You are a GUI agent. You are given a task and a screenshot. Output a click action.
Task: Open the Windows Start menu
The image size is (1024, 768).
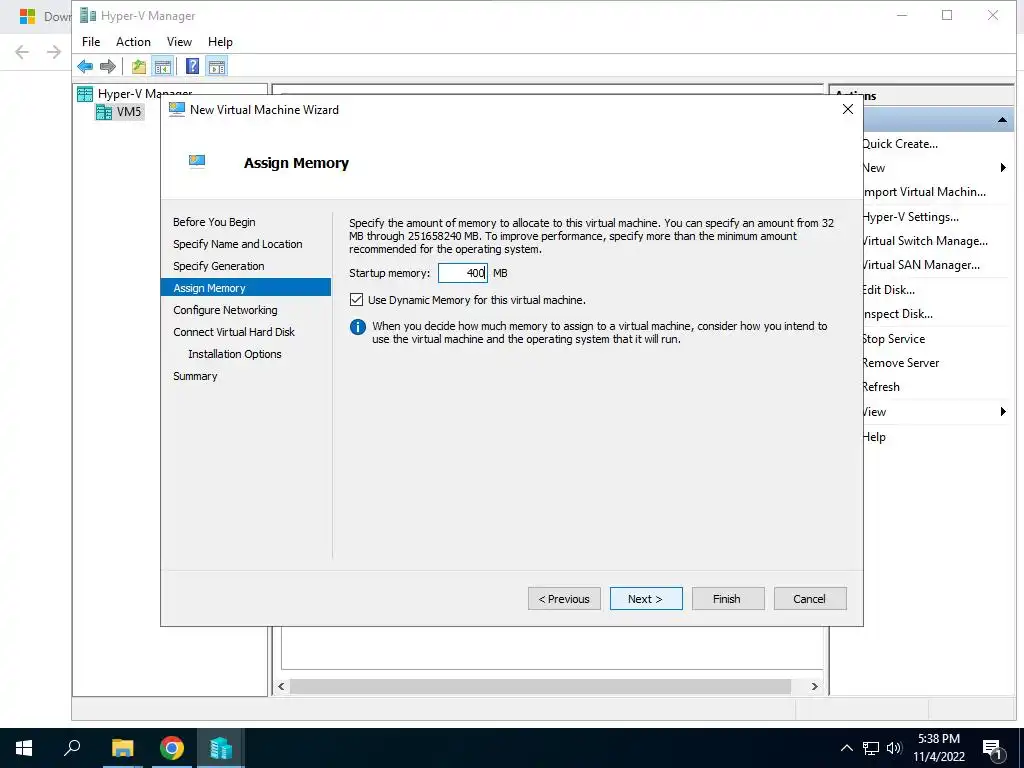pos(24,748)
